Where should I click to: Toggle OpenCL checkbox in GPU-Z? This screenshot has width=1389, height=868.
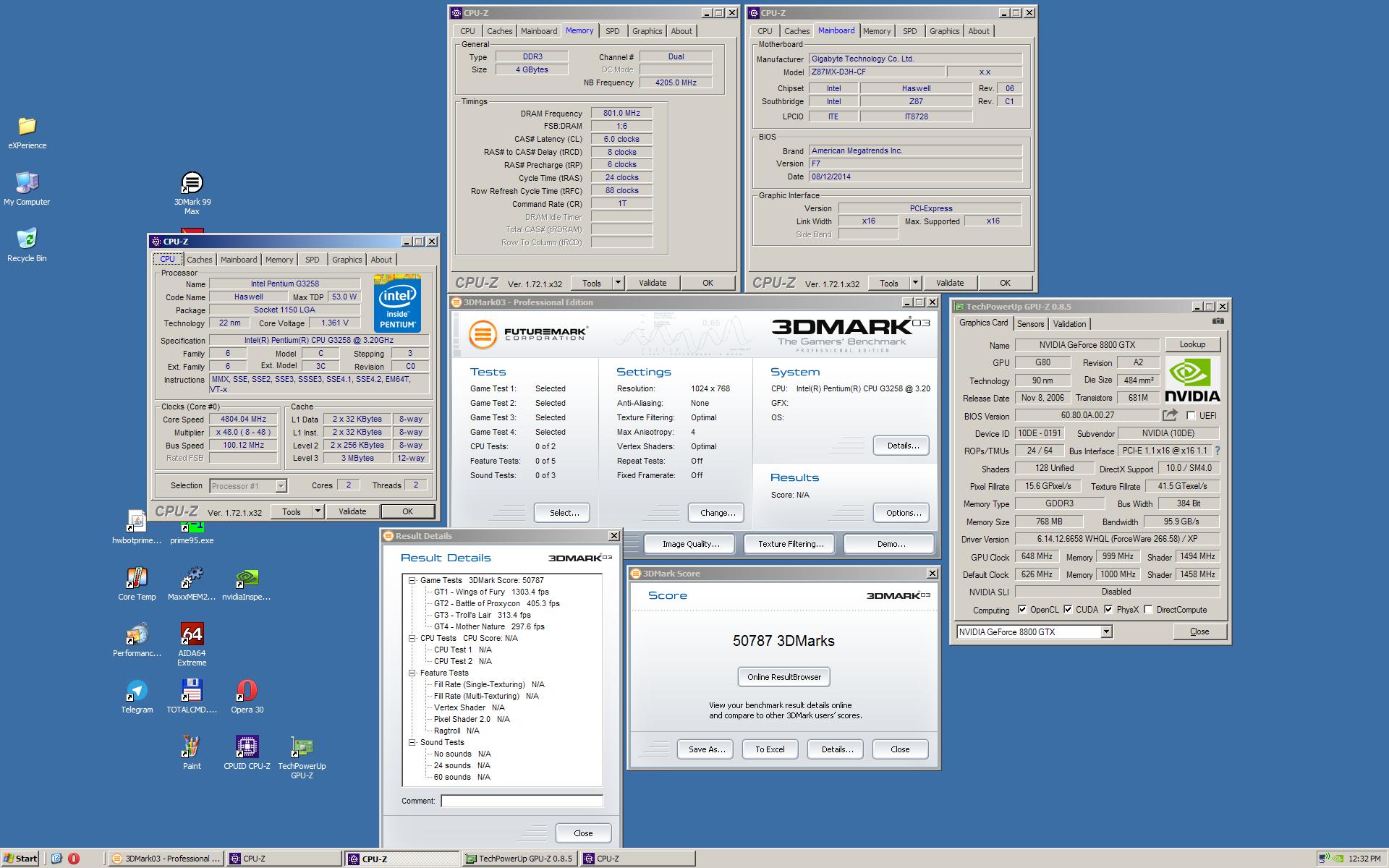tap(1021, 609)
